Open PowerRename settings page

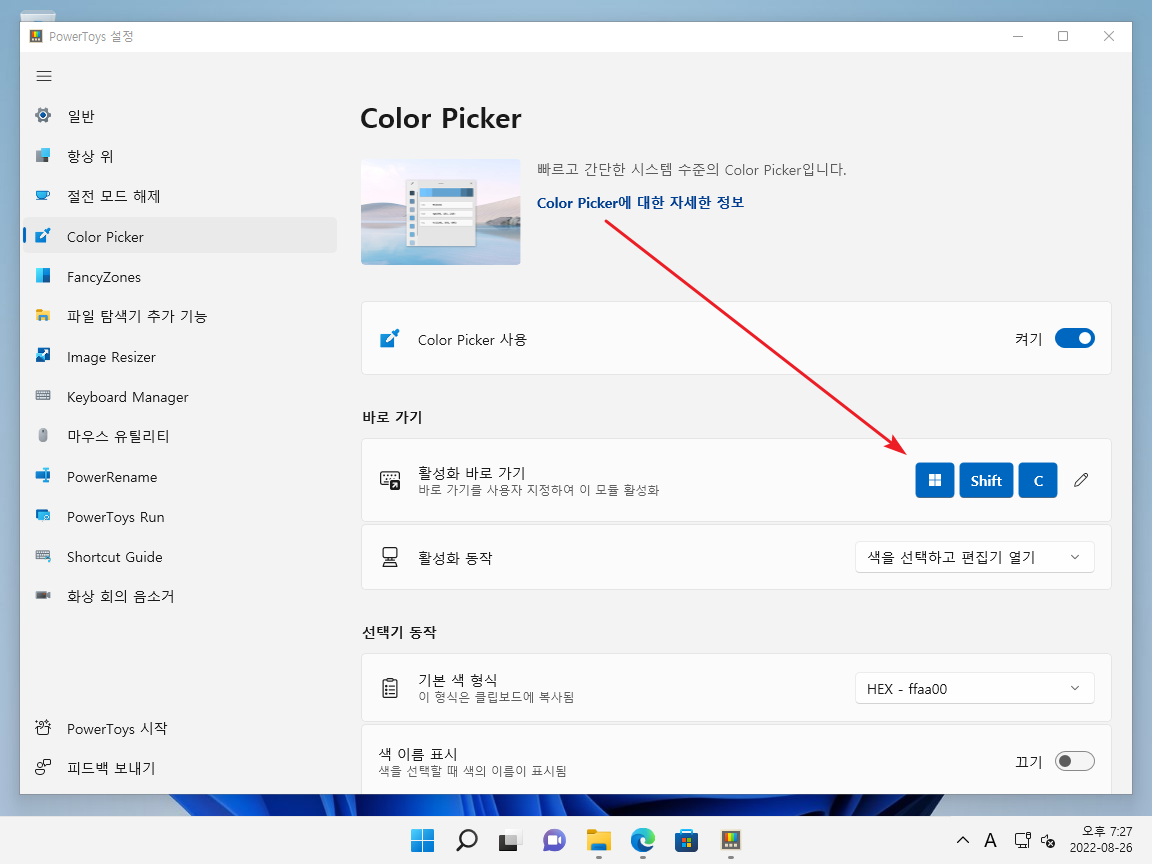(180, 477)
